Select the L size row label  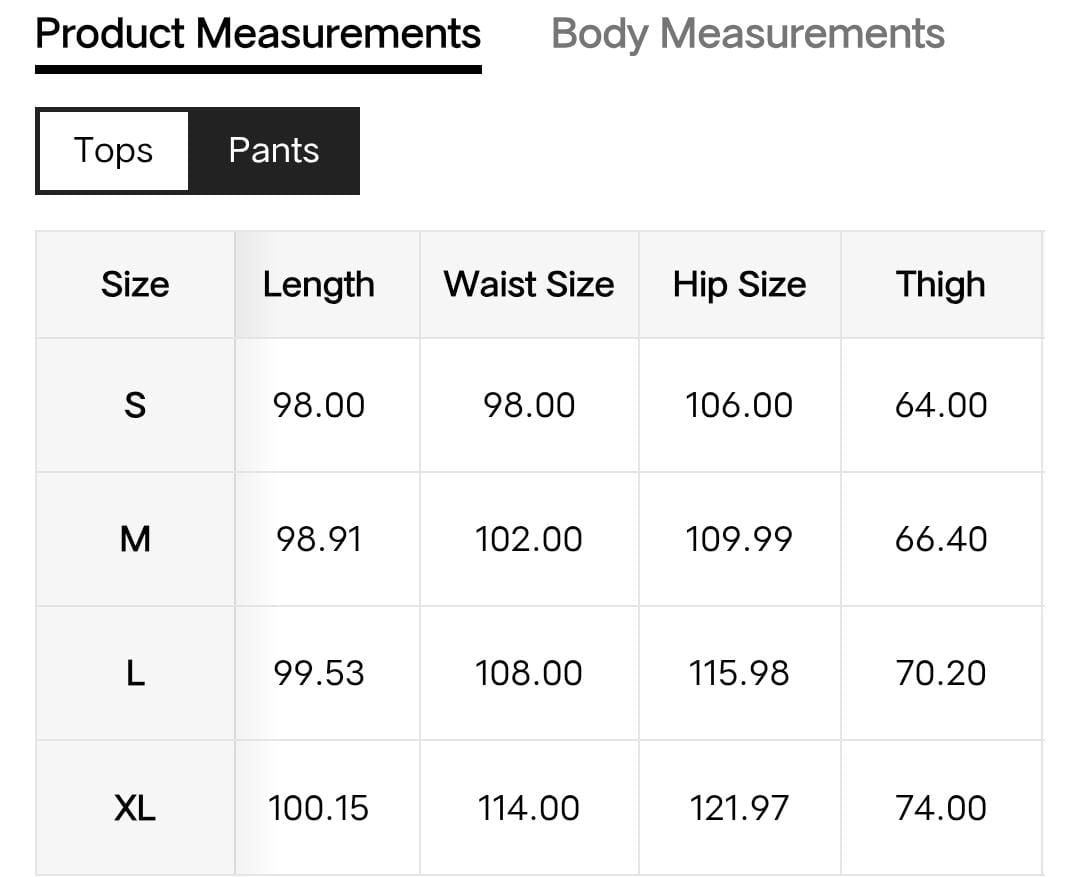pyautogui.click(x=135, y=673)
